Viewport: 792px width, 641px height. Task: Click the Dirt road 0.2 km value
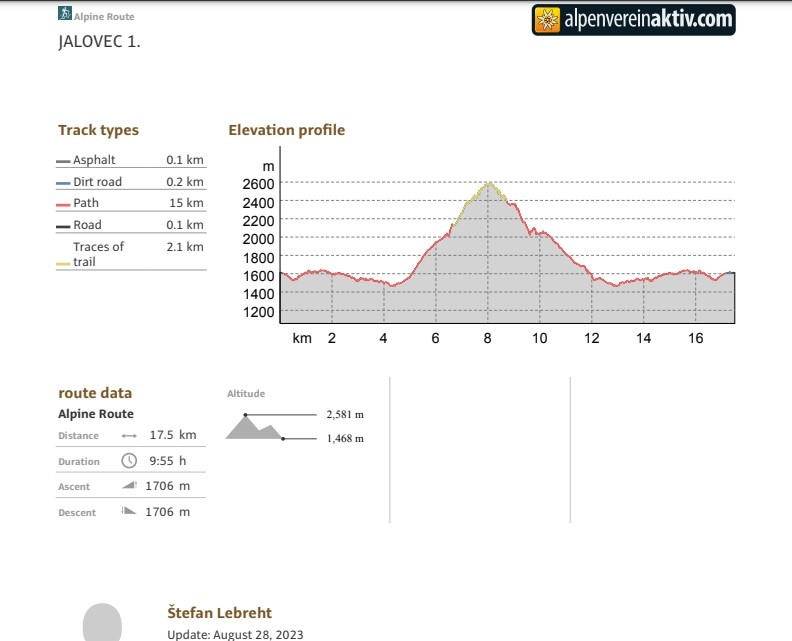[x=185, y=182]
